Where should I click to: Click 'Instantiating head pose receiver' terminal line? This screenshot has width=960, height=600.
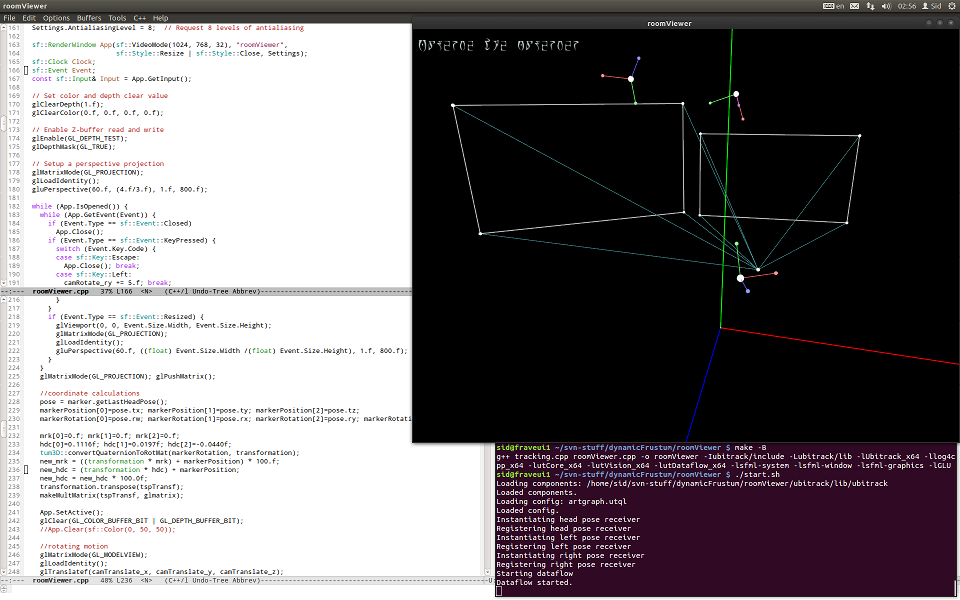(568, 519)
